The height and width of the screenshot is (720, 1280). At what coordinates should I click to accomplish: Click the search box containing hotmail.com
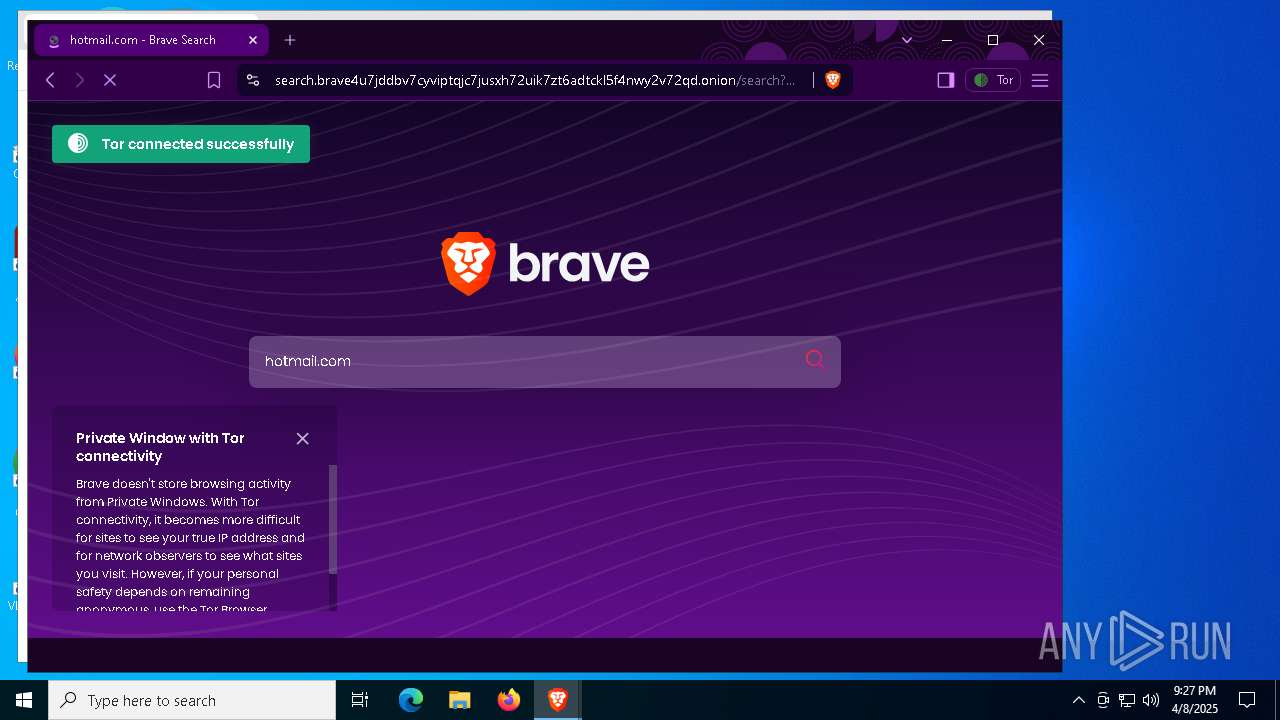[x=545, y=361]
